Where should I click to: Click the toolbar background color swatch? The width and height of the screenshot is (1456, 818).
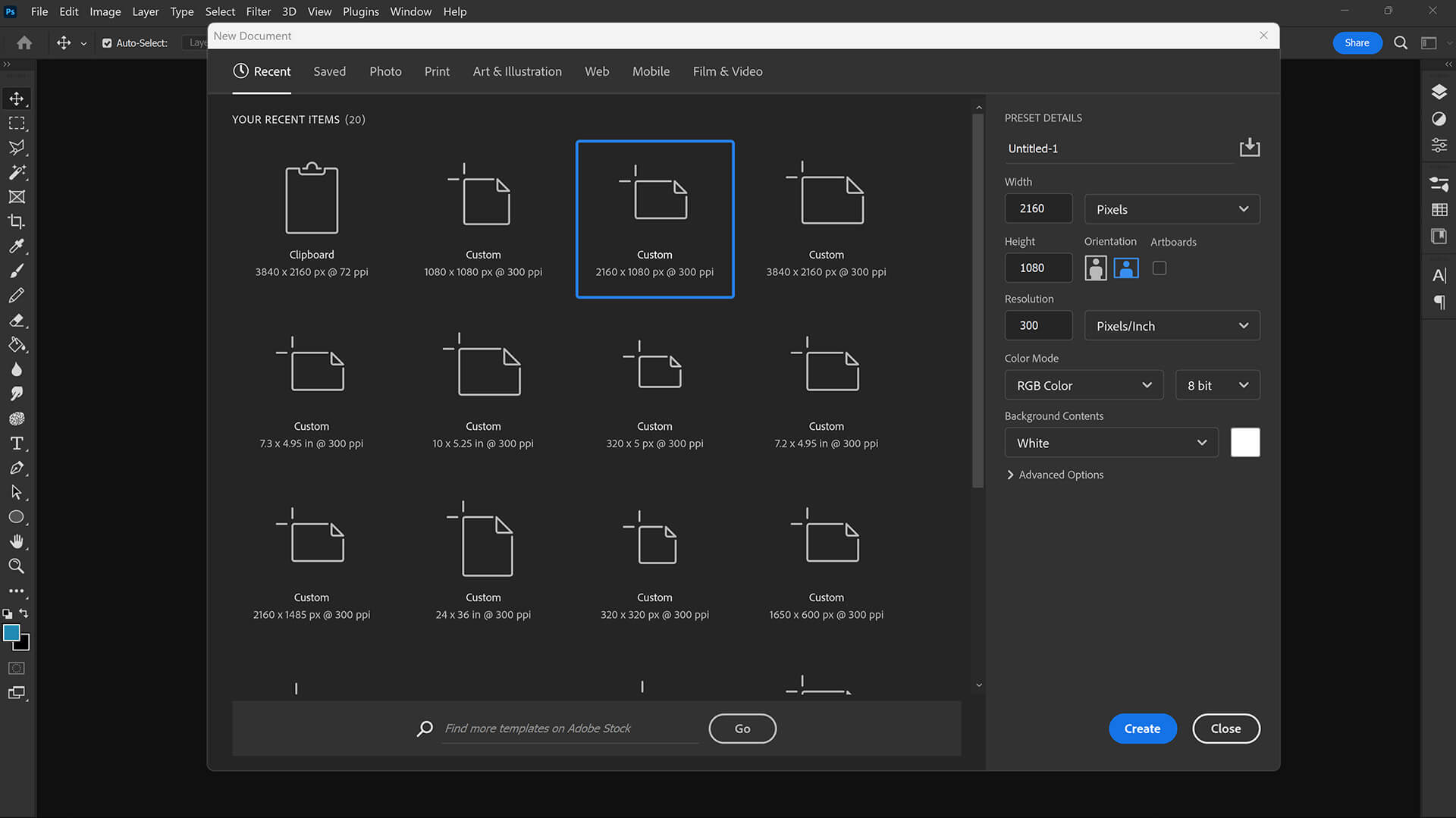coord(24,645)
